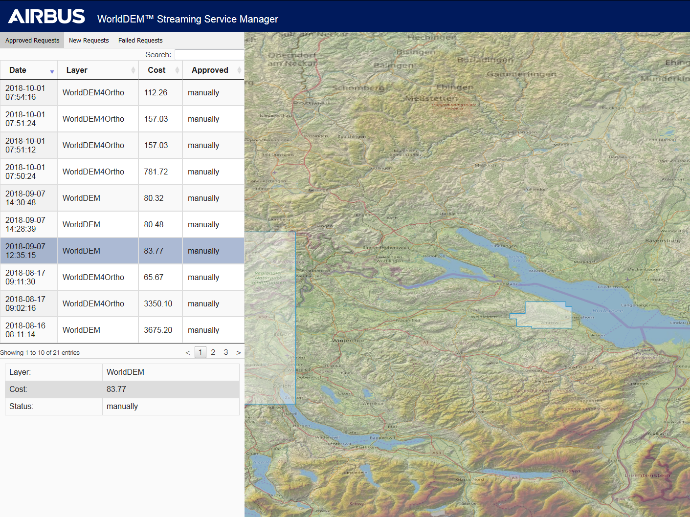Go to pagination page 2

pos(213,352)
